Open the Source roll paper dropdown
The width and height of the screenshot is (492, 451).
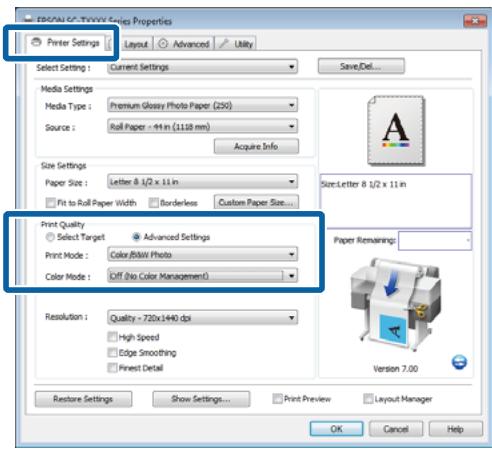click(x=202, y=127)
